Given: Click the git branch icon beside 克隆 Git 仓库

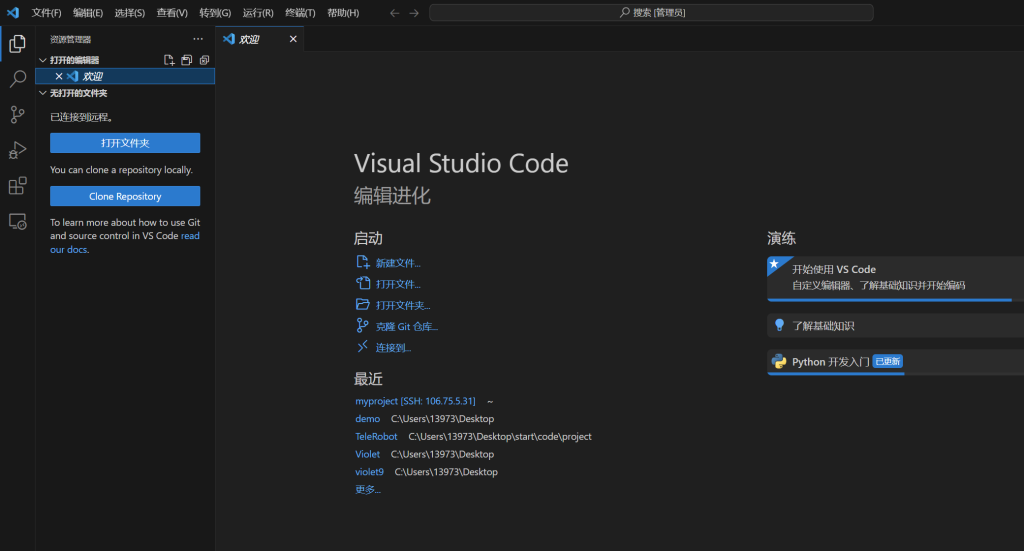Looking at the screenshot, I should click(362, 325).
